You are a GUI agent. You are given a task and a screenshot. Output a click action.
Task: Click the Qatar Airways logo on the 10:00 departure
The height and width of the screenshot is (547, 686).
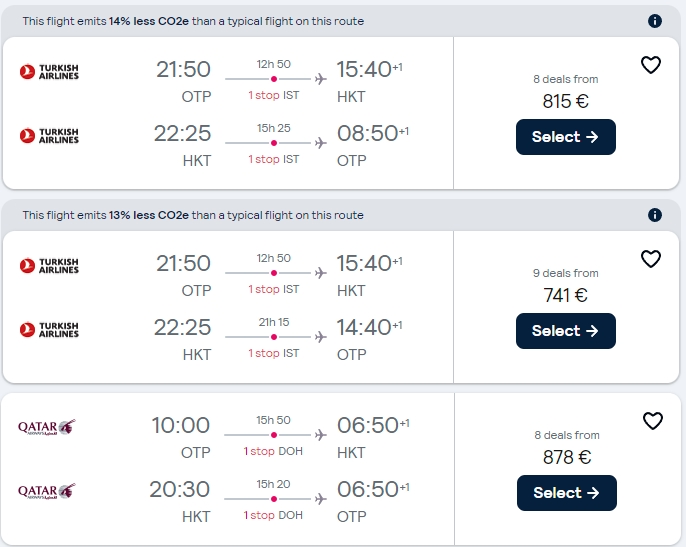click(x=47, y=427)
